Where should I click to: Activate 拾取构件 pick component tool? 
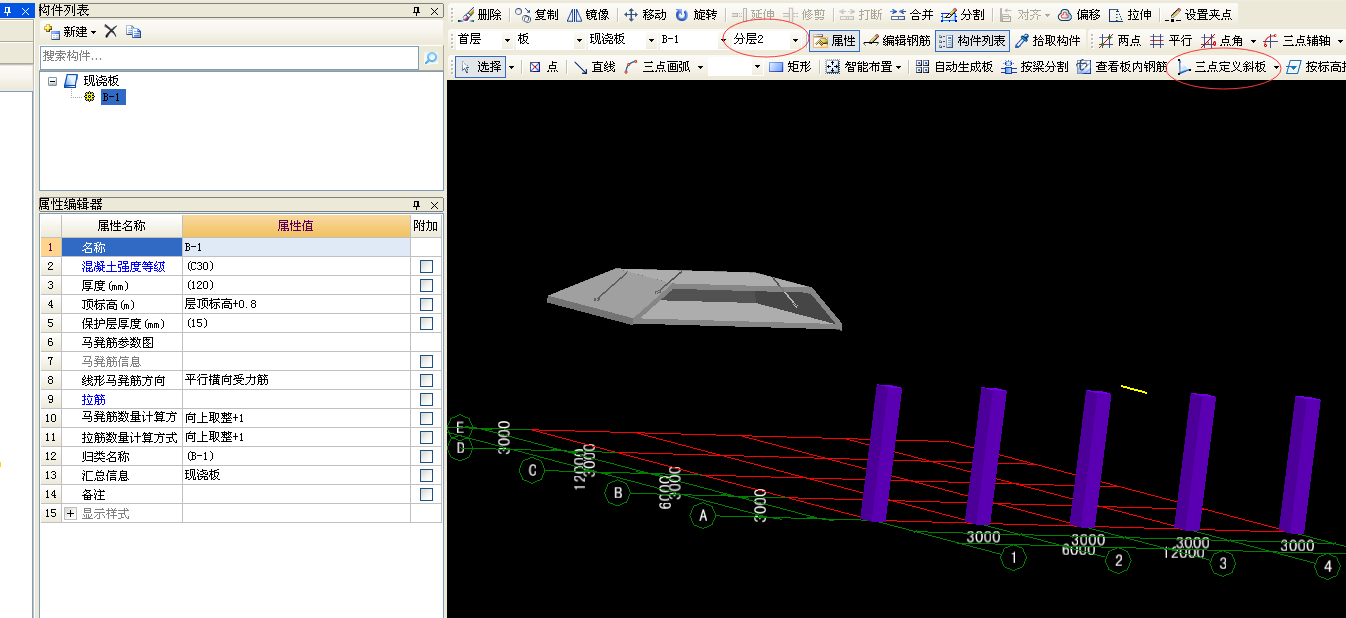1048,41
